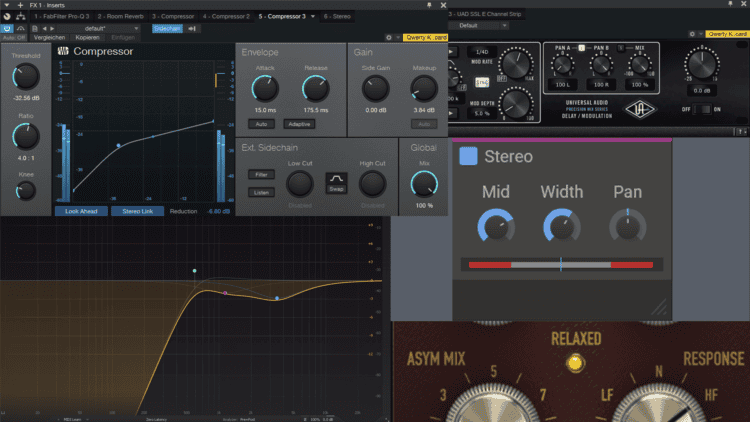This screenshot has height=422, width=750.
Task: Open the default* preset dropdown
Action: pos(99,29)
